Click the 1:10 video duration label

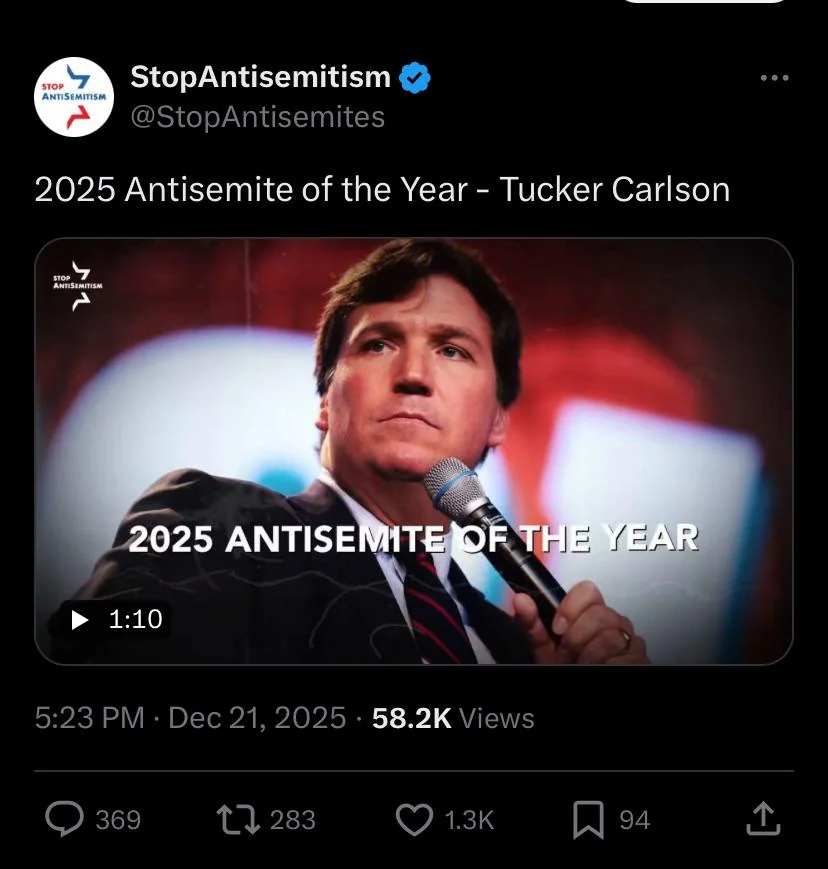point(134,620)
